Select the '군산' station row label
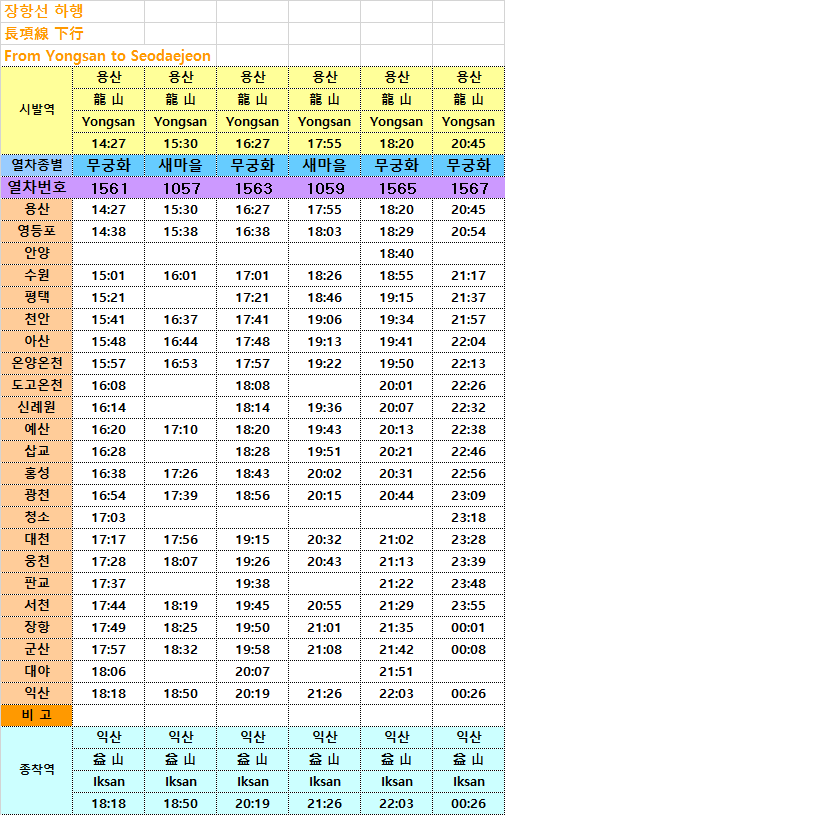Image resolution: width=819 pixels, height=815 pixels. pos(37,648)
